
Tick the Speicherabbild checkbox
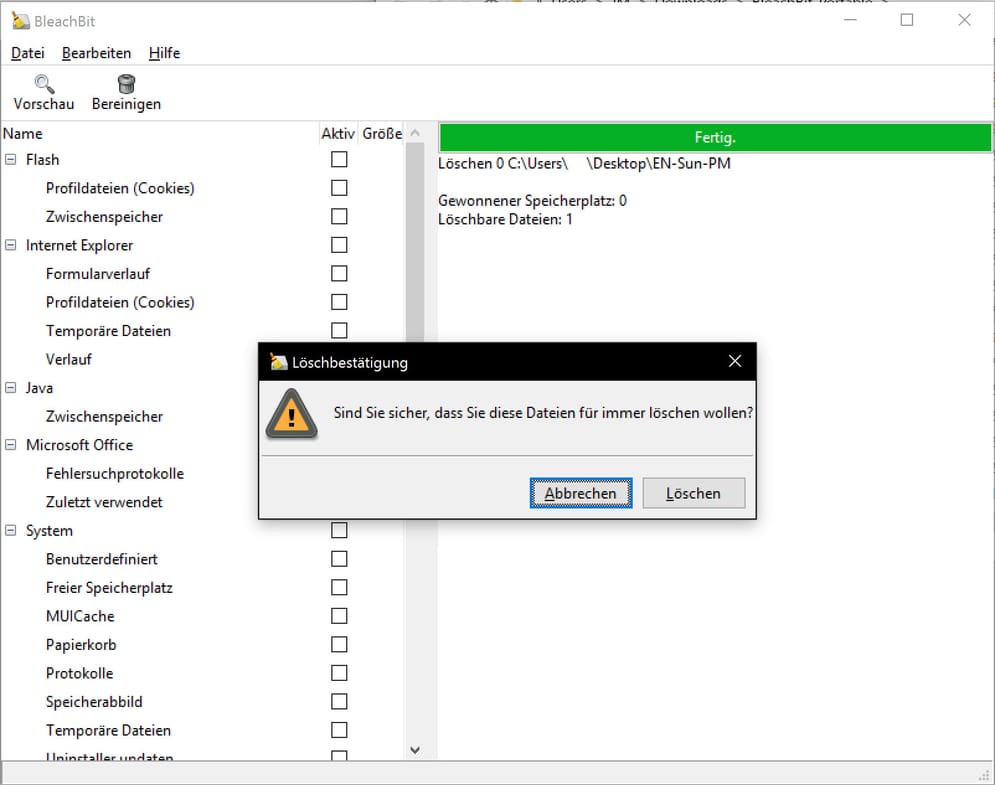339,701
